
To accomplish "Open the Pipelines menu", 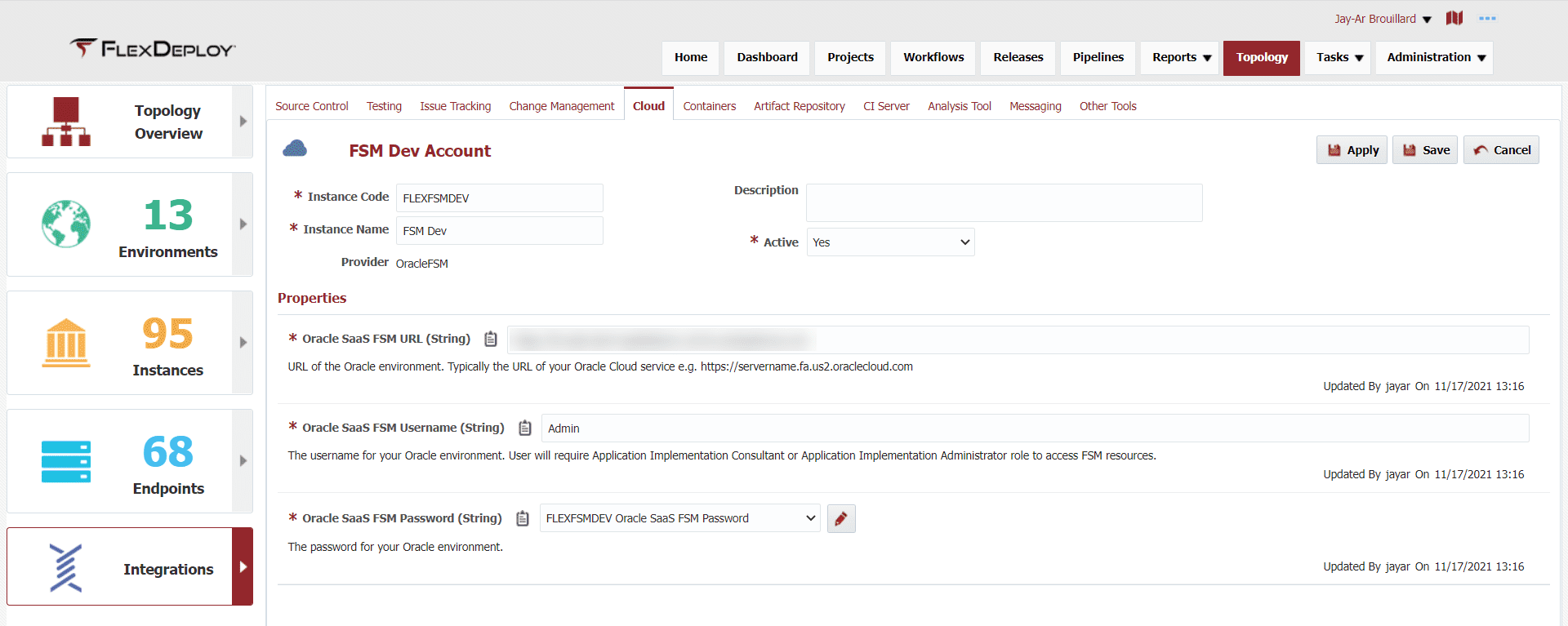I will pyautogui.click(x=1098, y=58).
